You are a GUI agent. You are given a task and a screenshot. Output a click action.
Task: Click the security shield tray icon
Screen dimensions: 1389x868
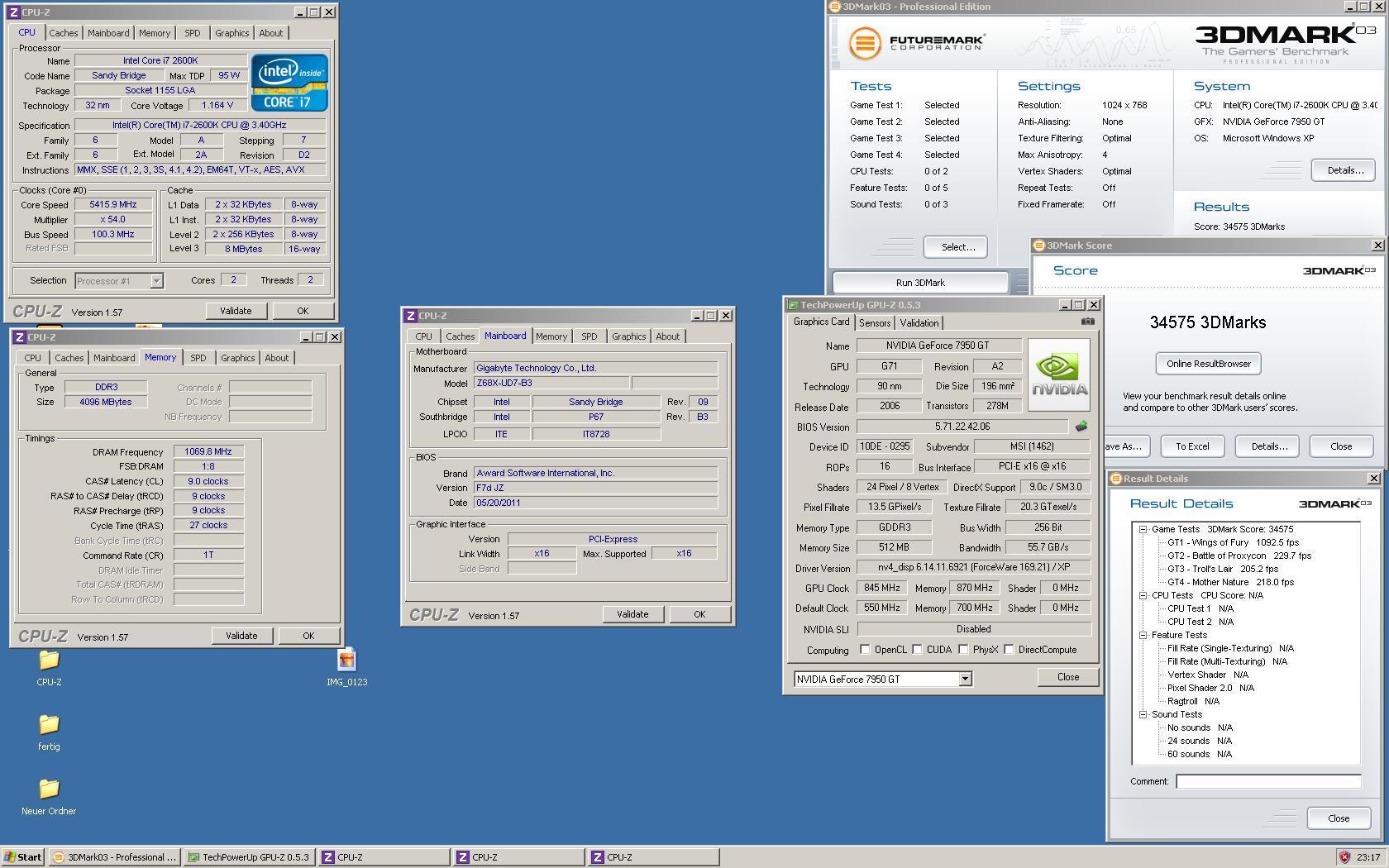coord(1344,857)
